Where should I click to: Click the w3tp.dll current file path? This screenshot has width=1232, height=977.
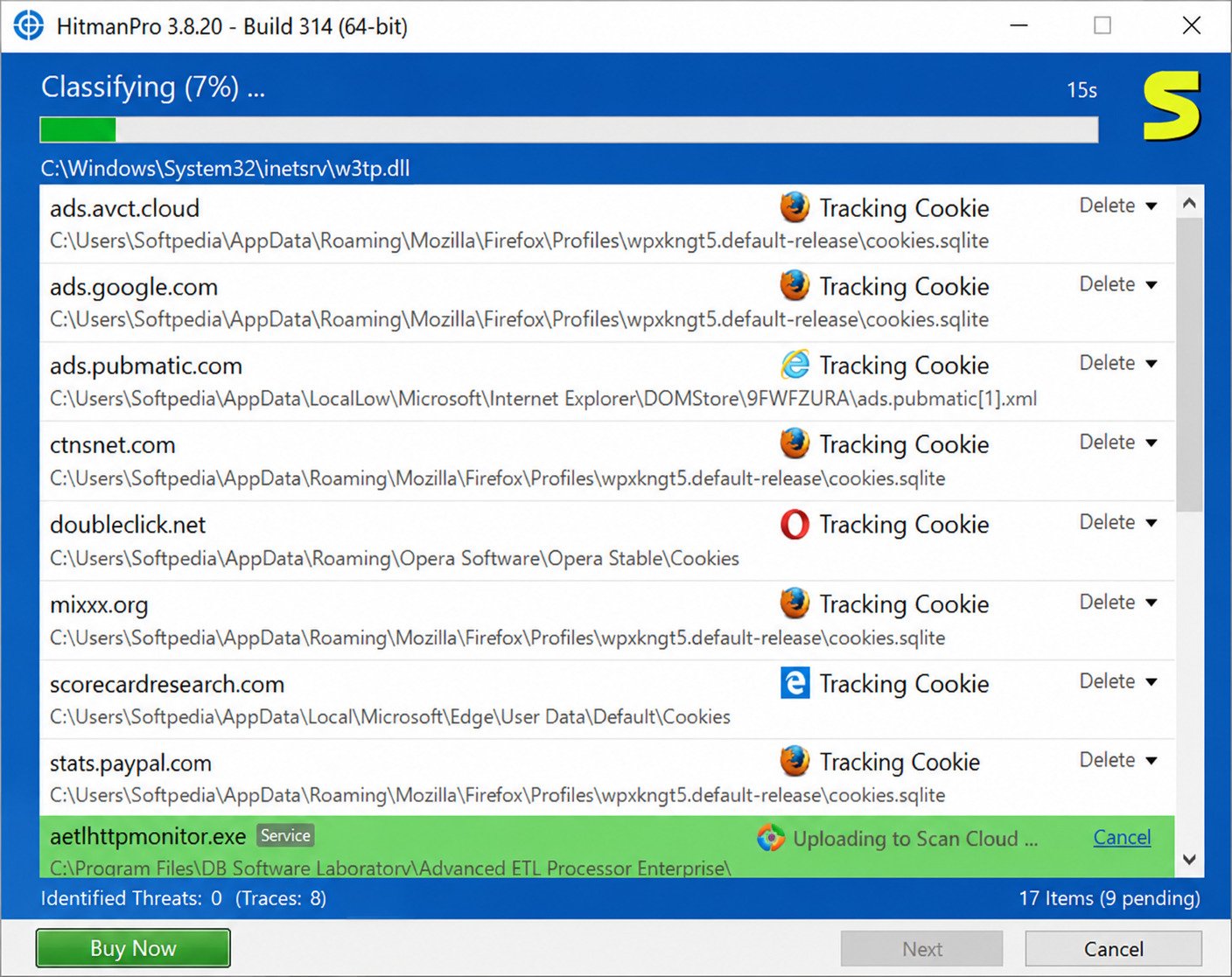(x=226, y=168)
